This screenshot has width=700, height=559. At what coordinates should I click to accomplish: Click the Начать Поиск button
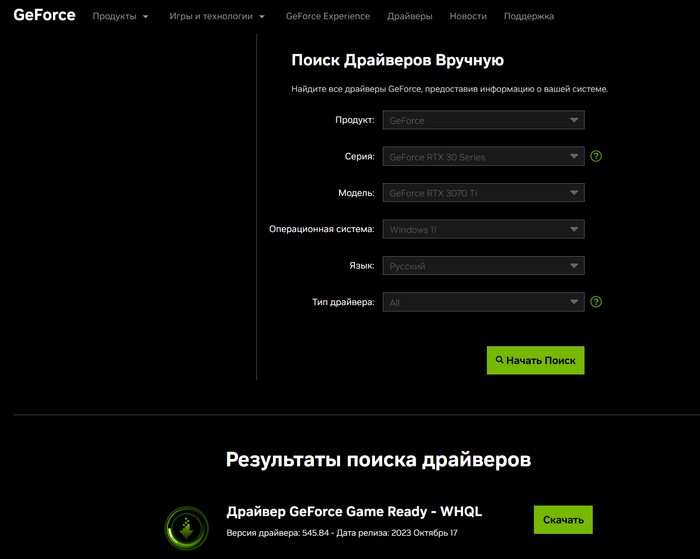coord(535,360)
